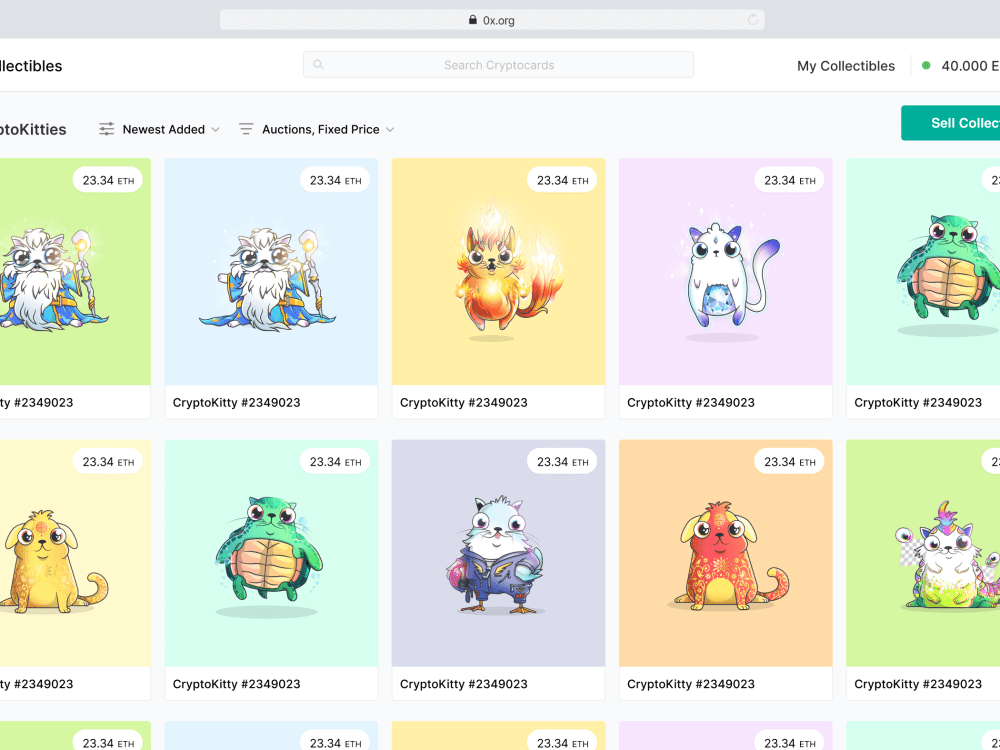1000x750 pixels.
Task: Click the price badge on blue wizard card
Action: [335, 180]
